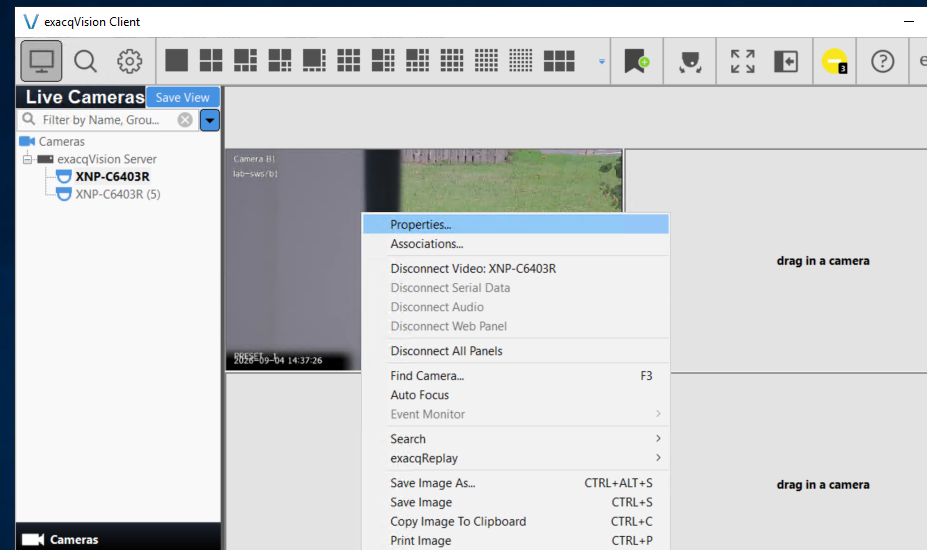Choose Save Image CTRL+S entry
927x550 pixels.
[516, 502]
